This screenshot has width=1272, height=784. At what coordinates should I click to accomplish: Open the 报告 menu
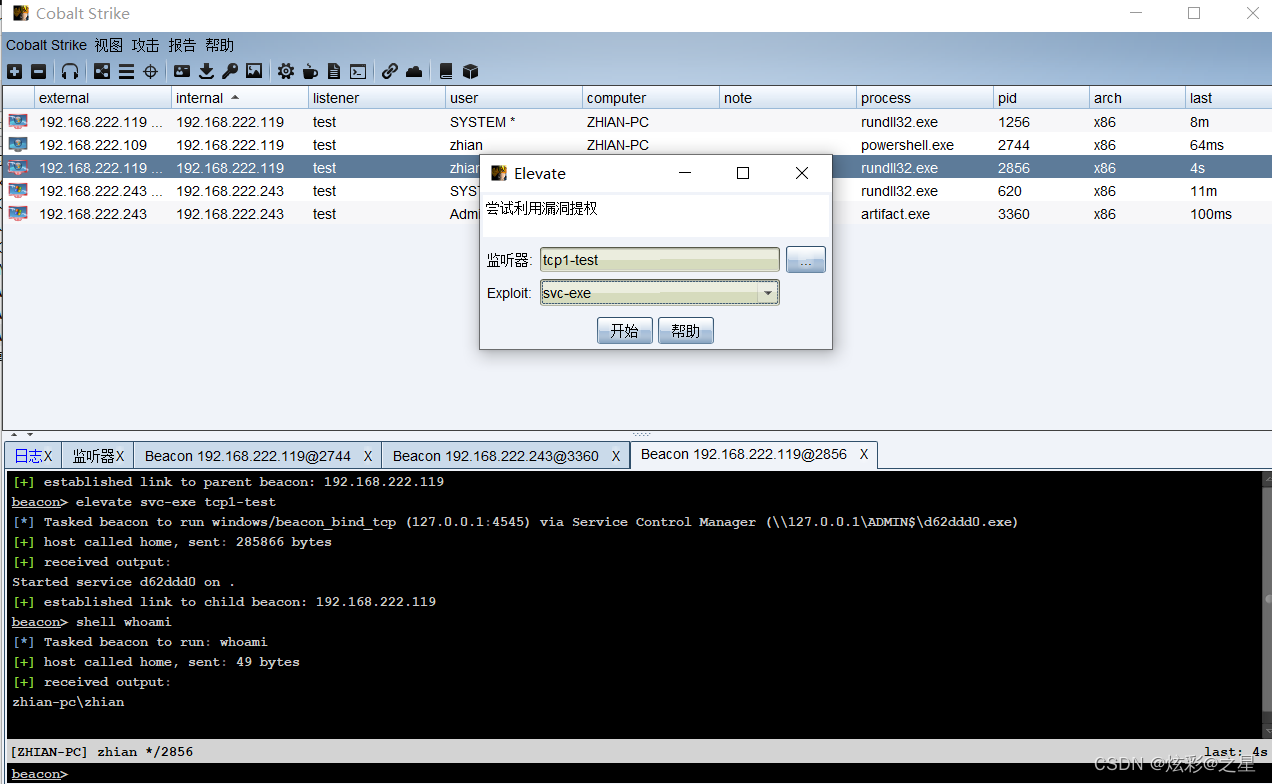182,45
